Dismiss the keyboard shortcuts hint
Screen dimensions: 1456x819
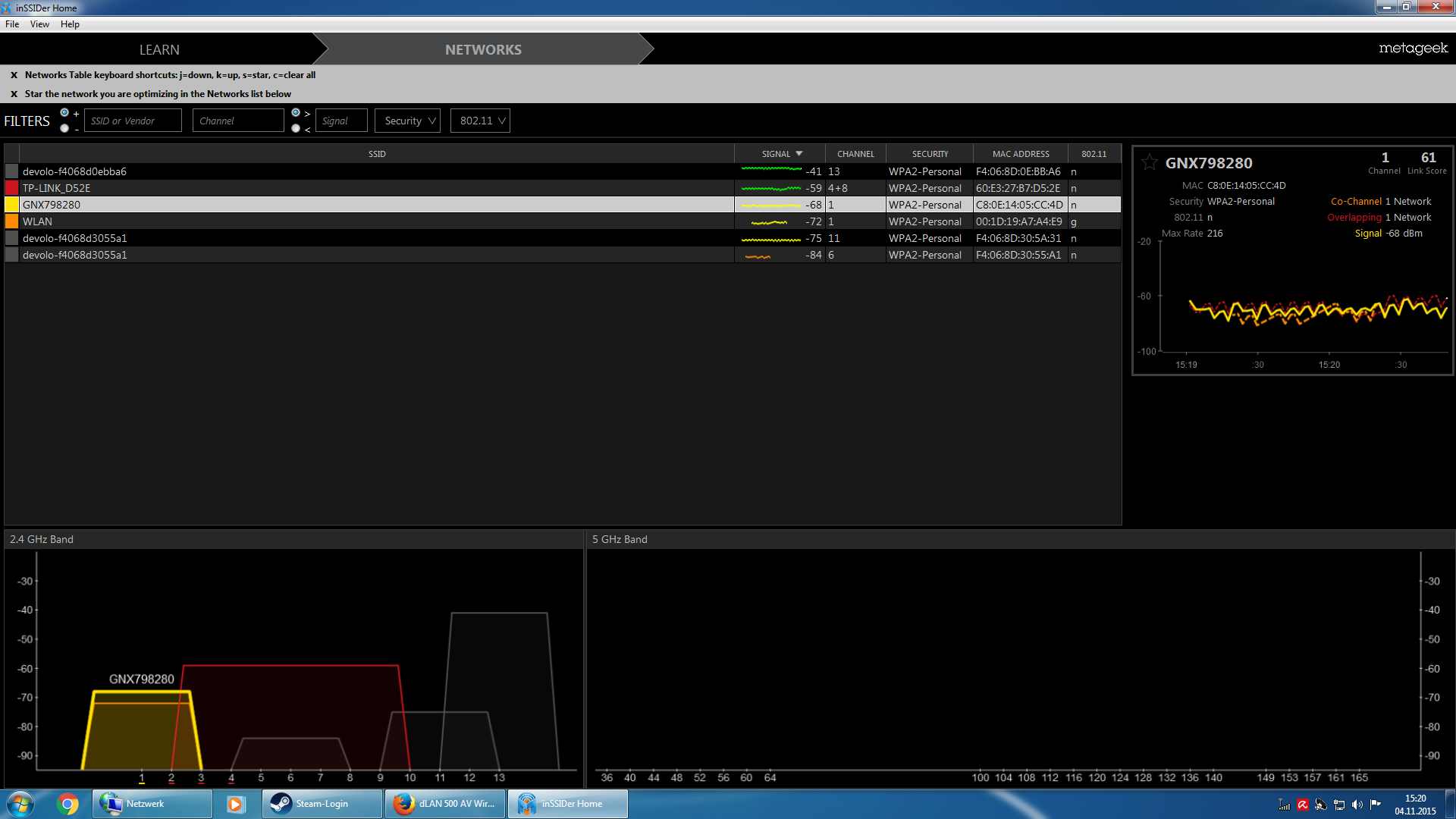[x=14, y=75]
